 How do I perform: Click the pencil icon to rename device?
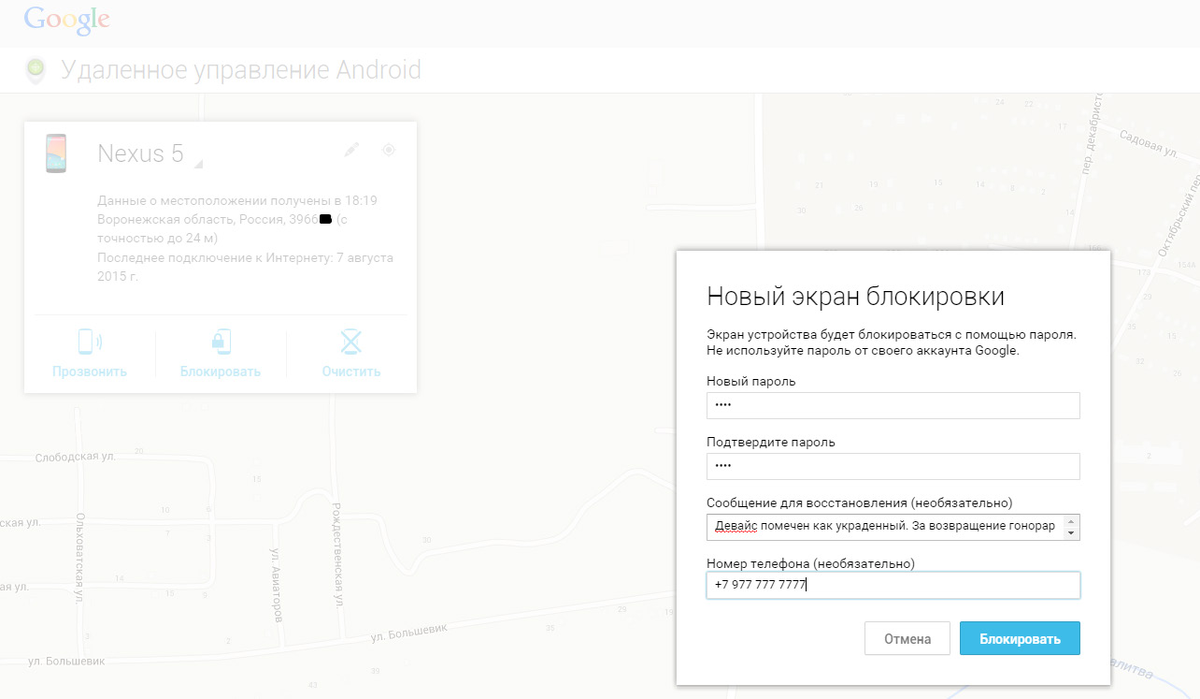(351, 148)
